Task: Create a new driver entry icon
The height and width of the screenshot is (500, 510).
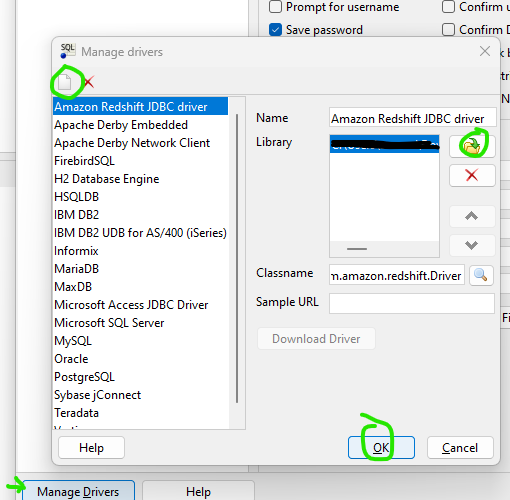Action: [x=65, y=82]
